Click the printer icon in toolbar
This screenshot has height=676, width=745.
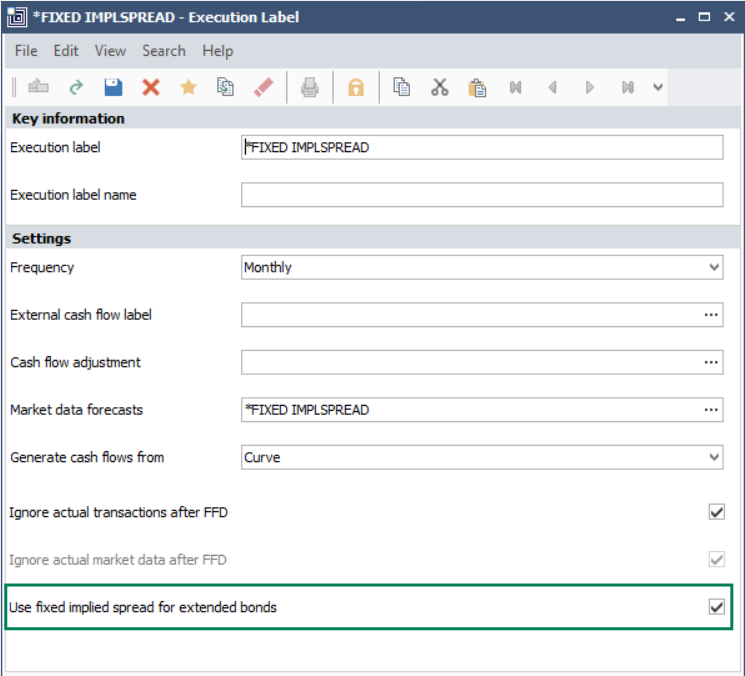click(310, 88)
